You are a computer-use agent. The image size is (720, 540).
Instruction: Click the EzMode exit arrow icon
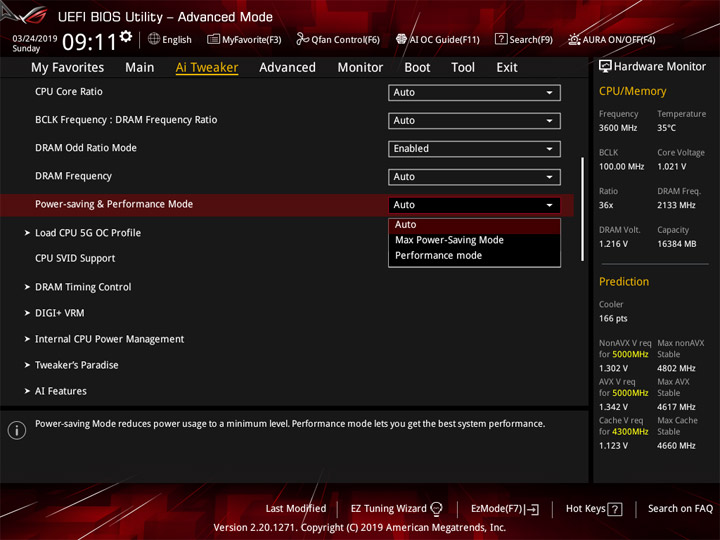(533, 509)
